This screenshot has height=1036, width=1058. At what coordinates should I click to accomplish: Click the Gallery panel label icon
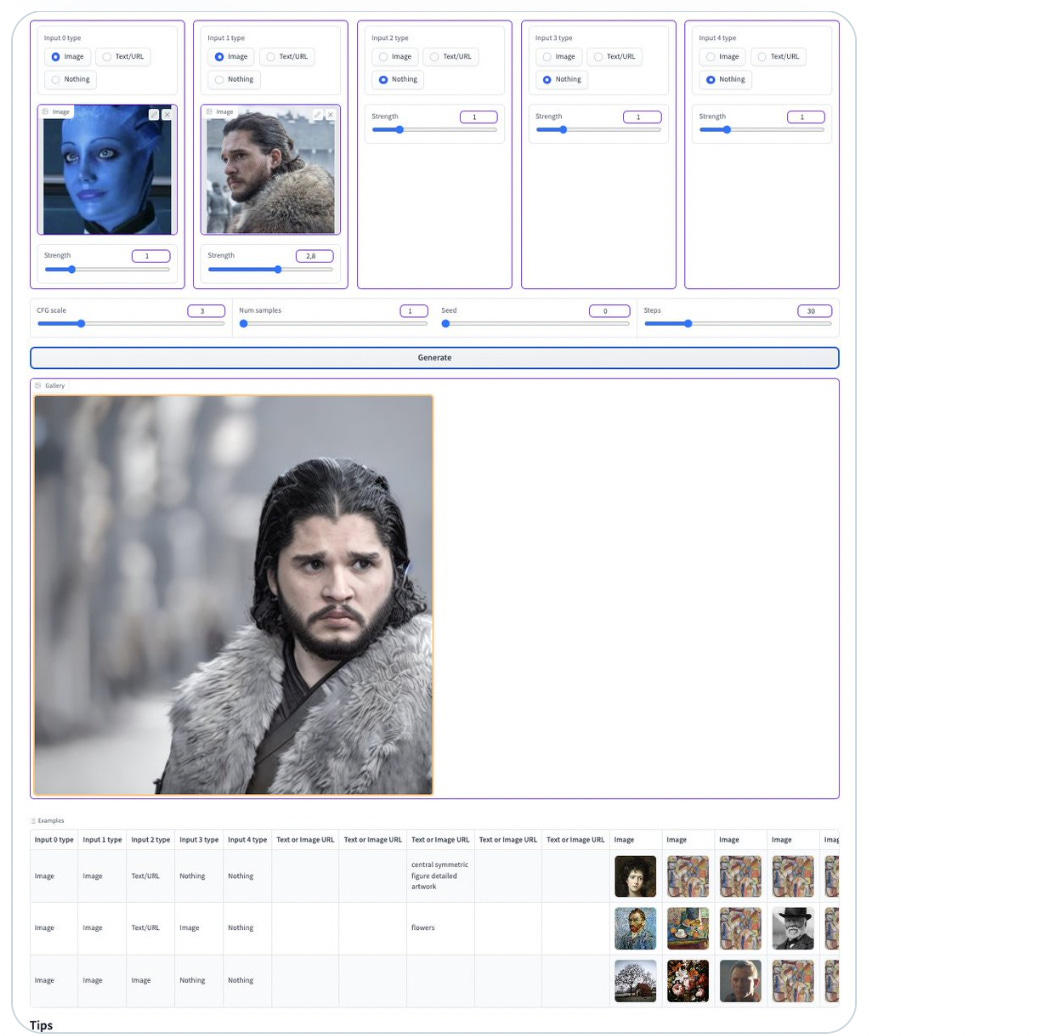(x=38, y=385)
